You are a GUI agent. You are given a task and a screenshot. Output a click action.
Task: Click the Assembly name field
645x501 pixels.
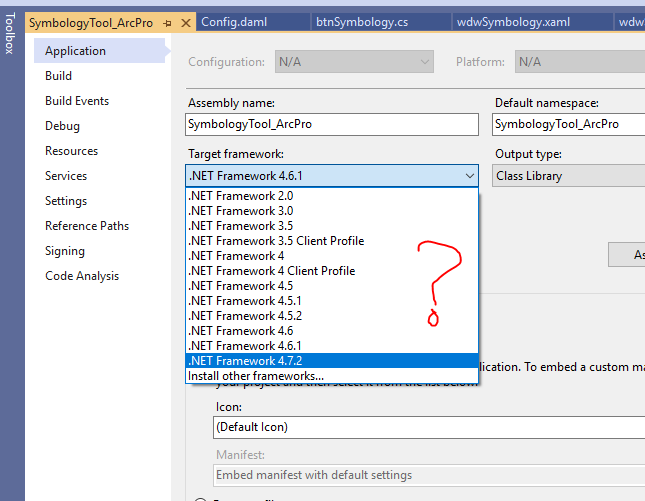(332, 124)
